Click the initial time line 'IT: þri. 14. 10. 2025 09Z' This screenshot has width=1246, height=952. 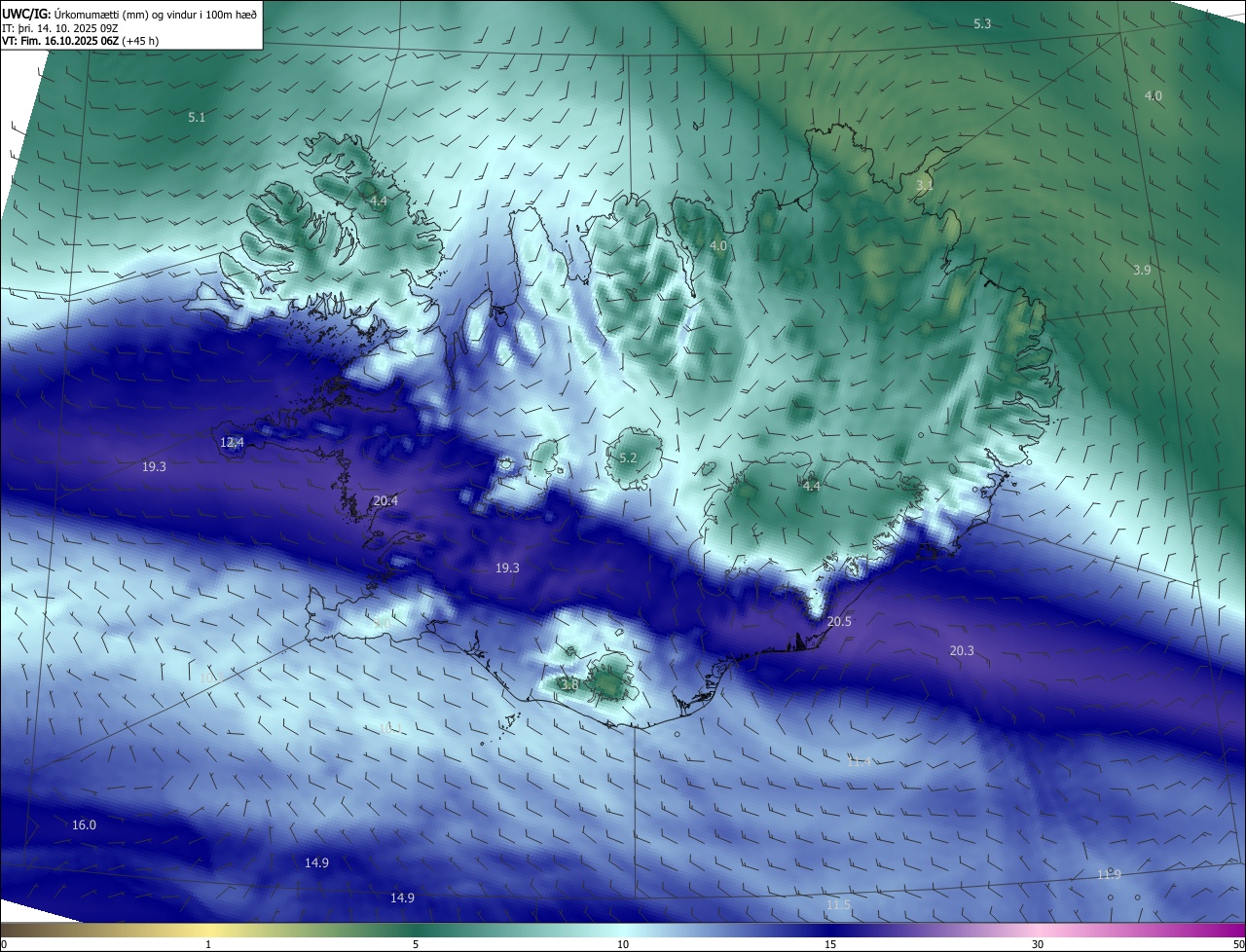[x=61, y=27]
